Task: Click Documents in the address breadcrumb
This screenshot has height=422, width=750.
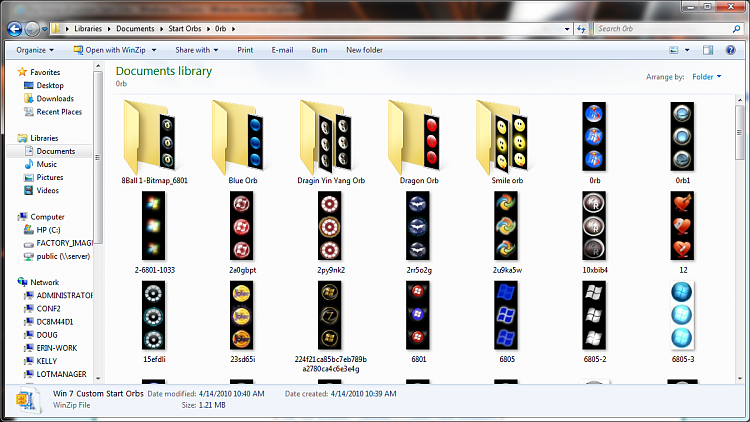Action: point(135,29)
